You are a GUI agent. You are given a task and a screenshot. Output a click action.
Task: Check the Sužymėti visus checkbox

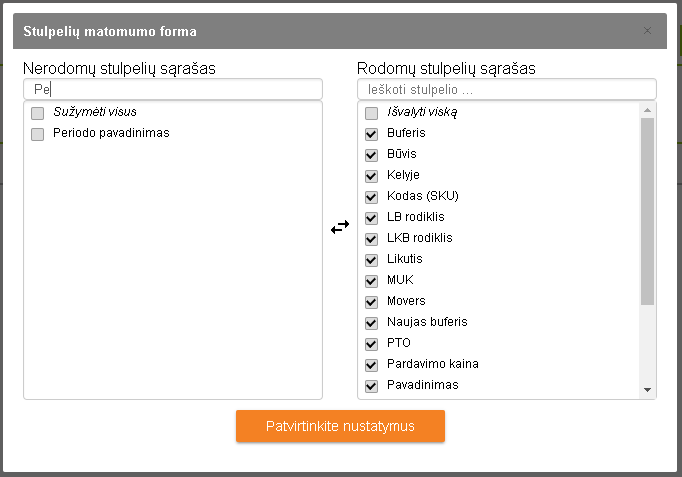[x=38, y=113]
